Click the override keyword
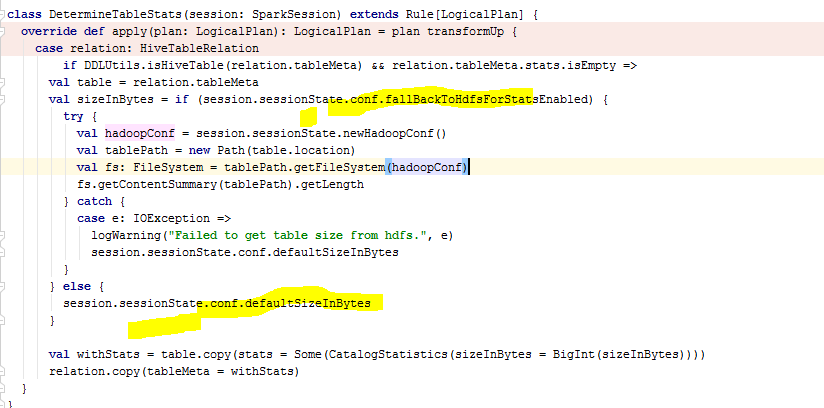This screenshot has height=408, width=824. tap(49, 32)
